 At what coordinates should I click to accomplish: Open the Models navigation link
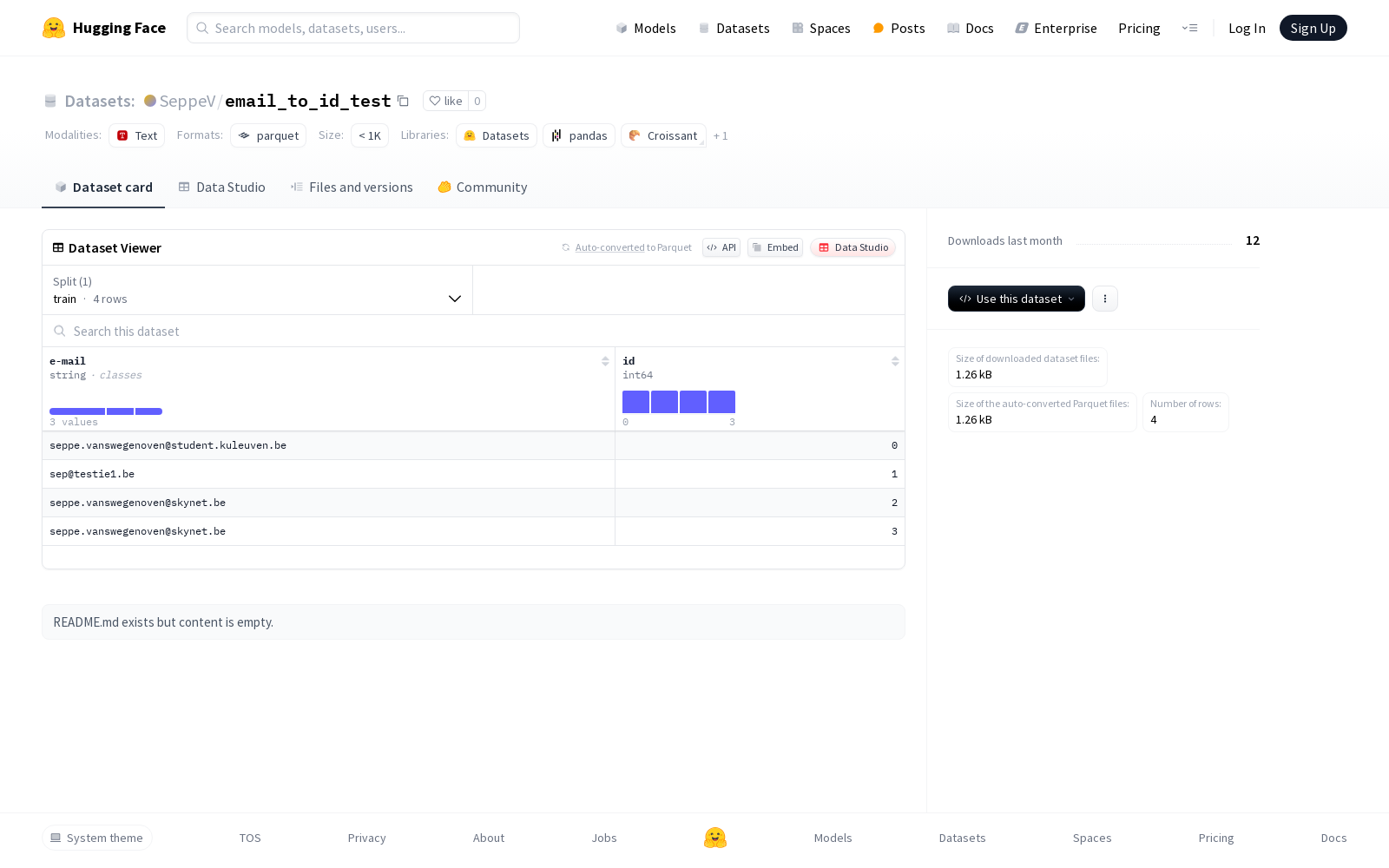coord(646,29)
